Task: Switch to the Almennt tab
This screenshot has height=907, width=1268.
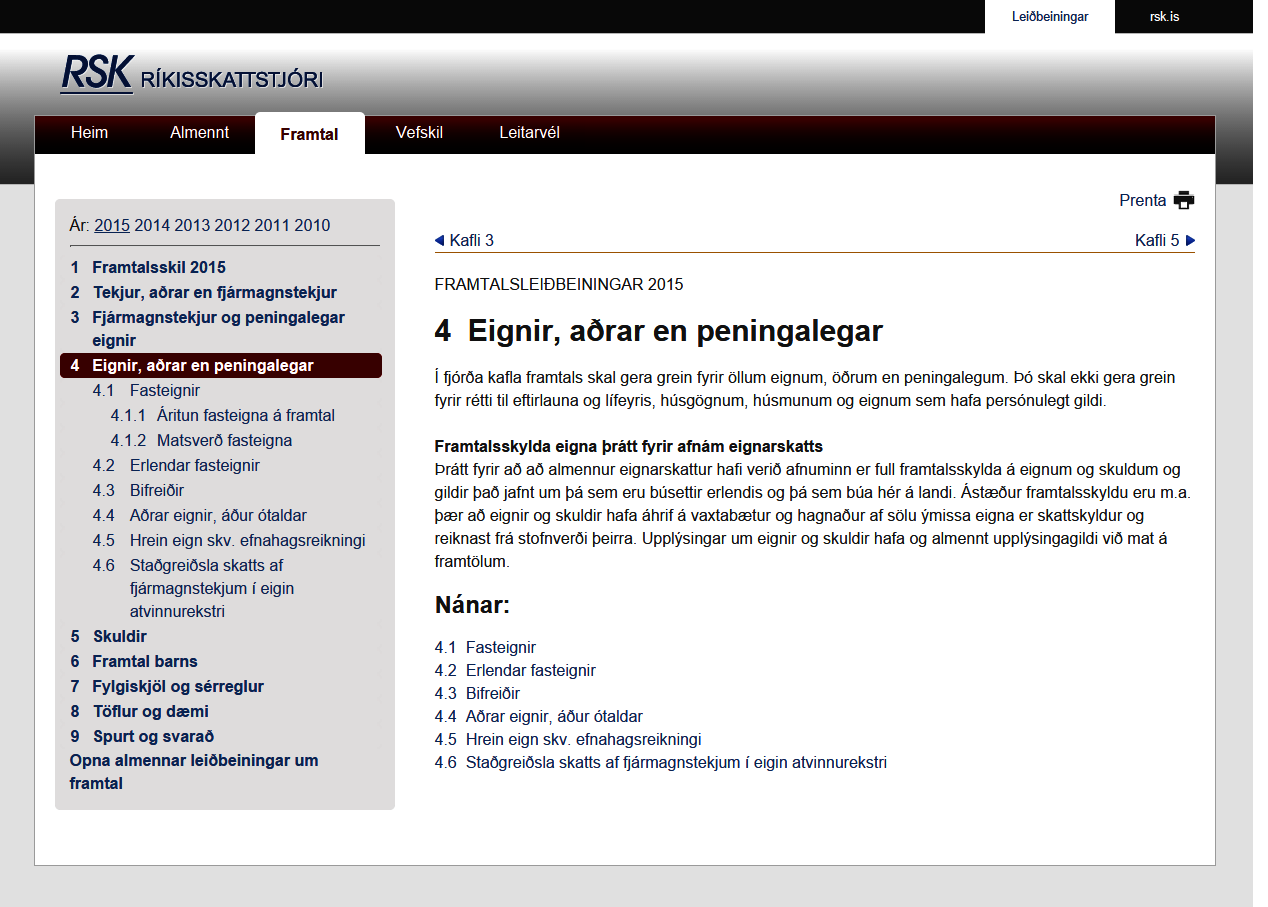Action: pos(199,133)
